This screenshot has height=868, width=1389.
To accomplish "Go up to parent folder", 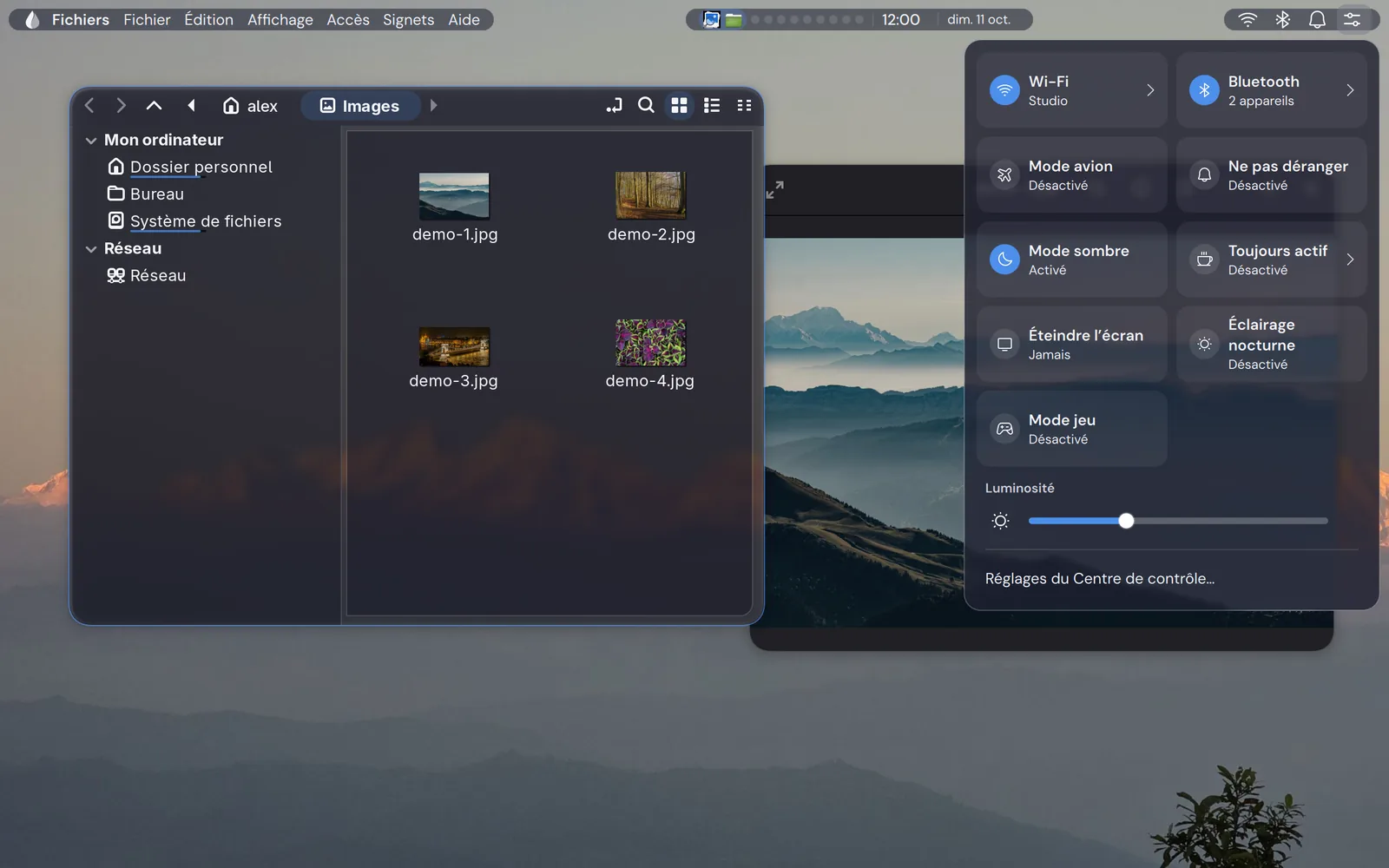I will [x=154, y=106].
